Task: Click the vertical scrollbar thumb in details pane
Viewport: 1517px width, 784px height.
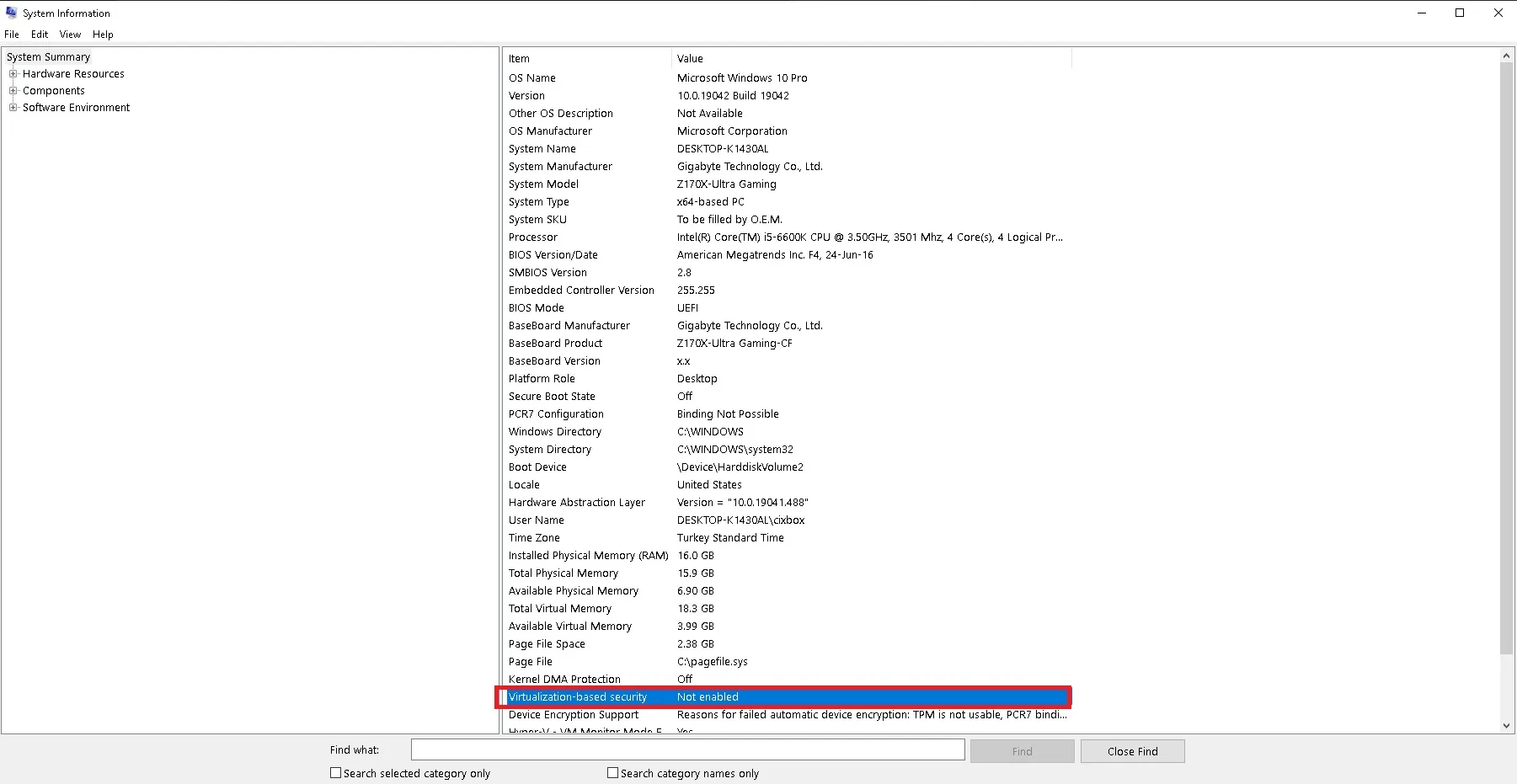Action: pyautogui.click(x=1507, y=358)
